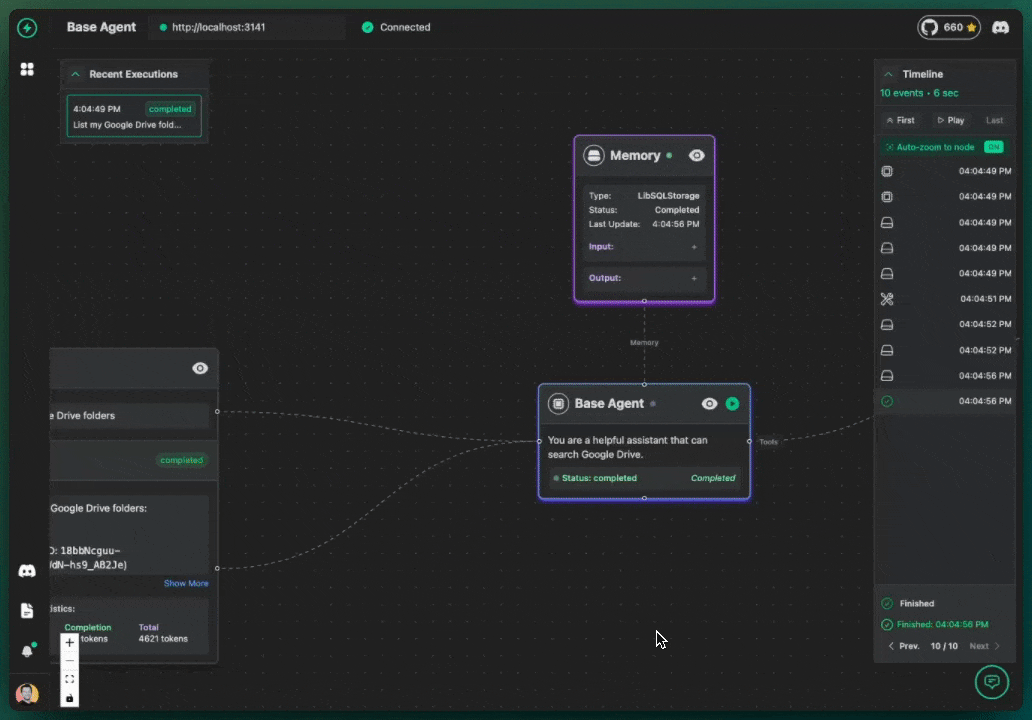Open the Discord icon in the header
The width and height of the screenshot is (1032, 720).
click(x=1000, y=28)
